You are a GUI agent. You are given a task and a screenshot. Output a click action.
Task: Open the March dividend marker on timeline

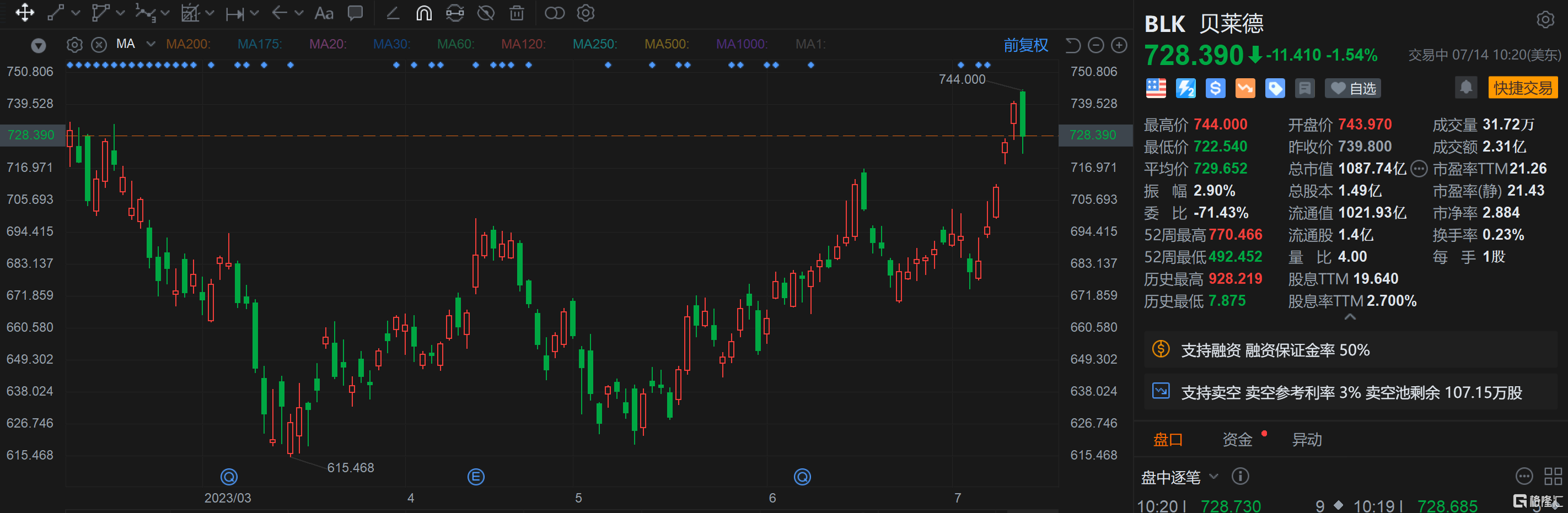point(229,477)
